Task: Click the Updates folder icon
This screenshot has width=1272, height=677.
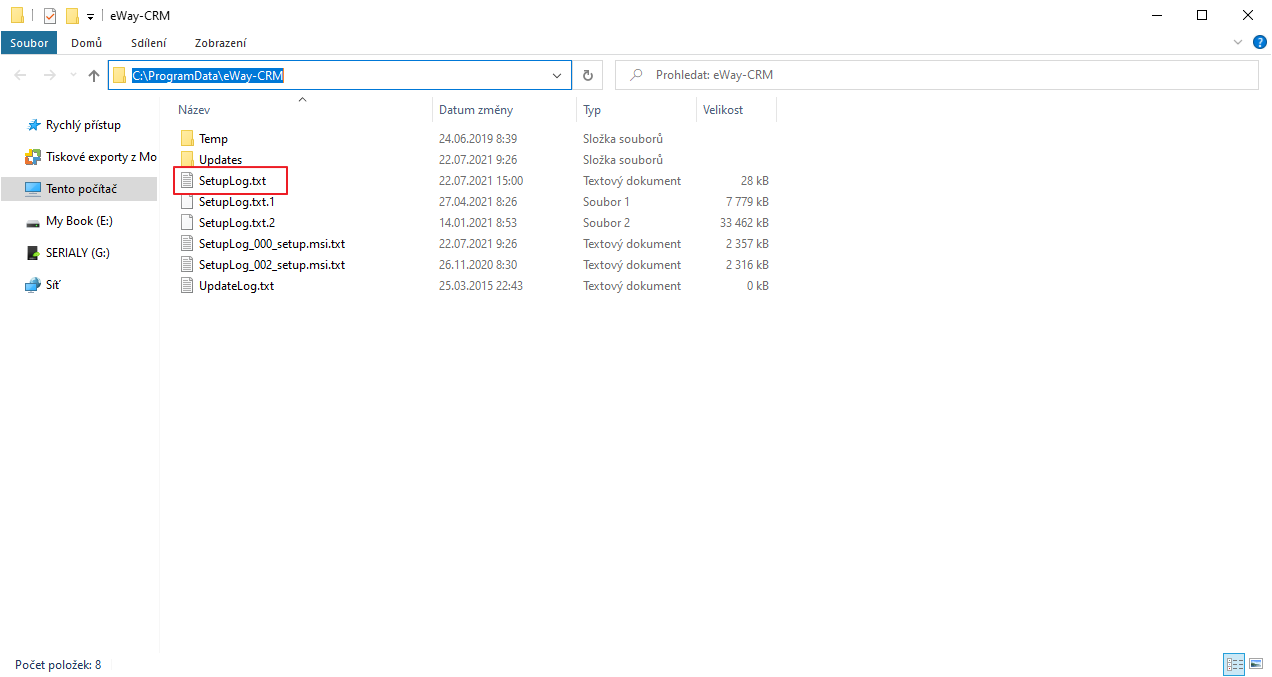Action: point(187,160)
